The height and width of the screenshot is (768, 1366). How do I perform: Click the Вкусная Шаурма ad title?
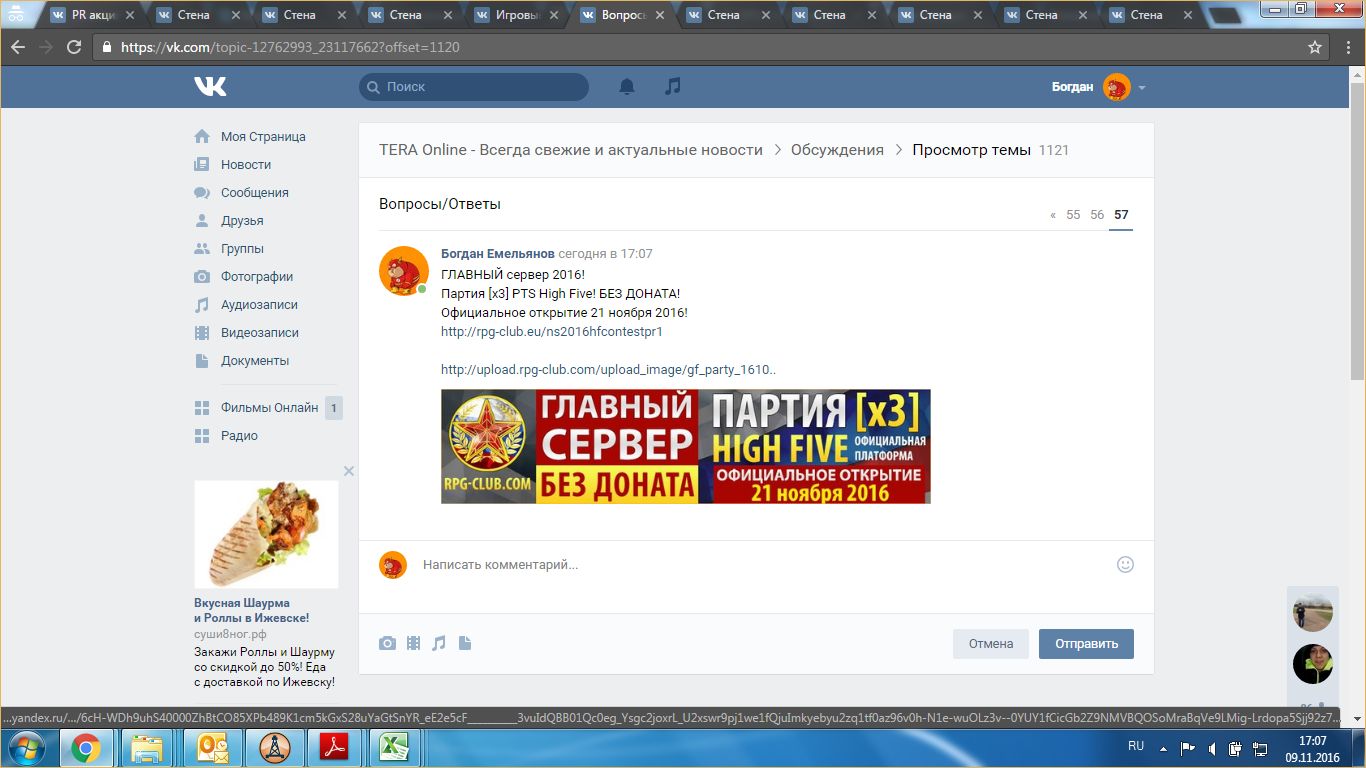(x=251, y=611)
